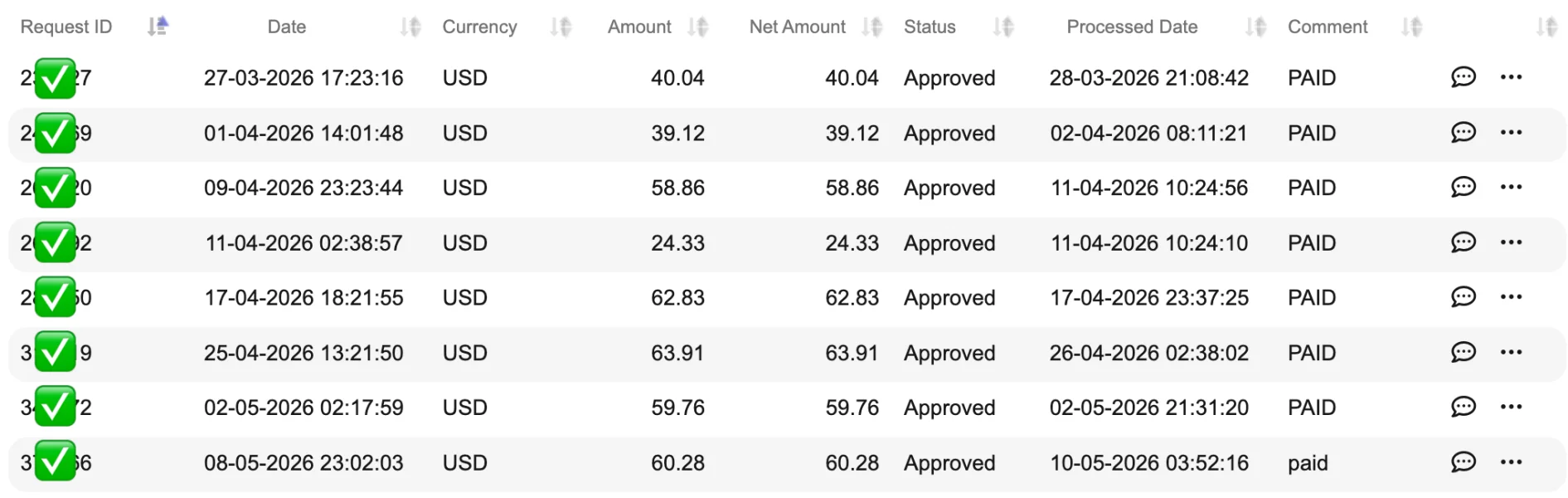1568x498 pixels.
Task: Click comment icon on the 24.33 row
Action: point(1463,242)
